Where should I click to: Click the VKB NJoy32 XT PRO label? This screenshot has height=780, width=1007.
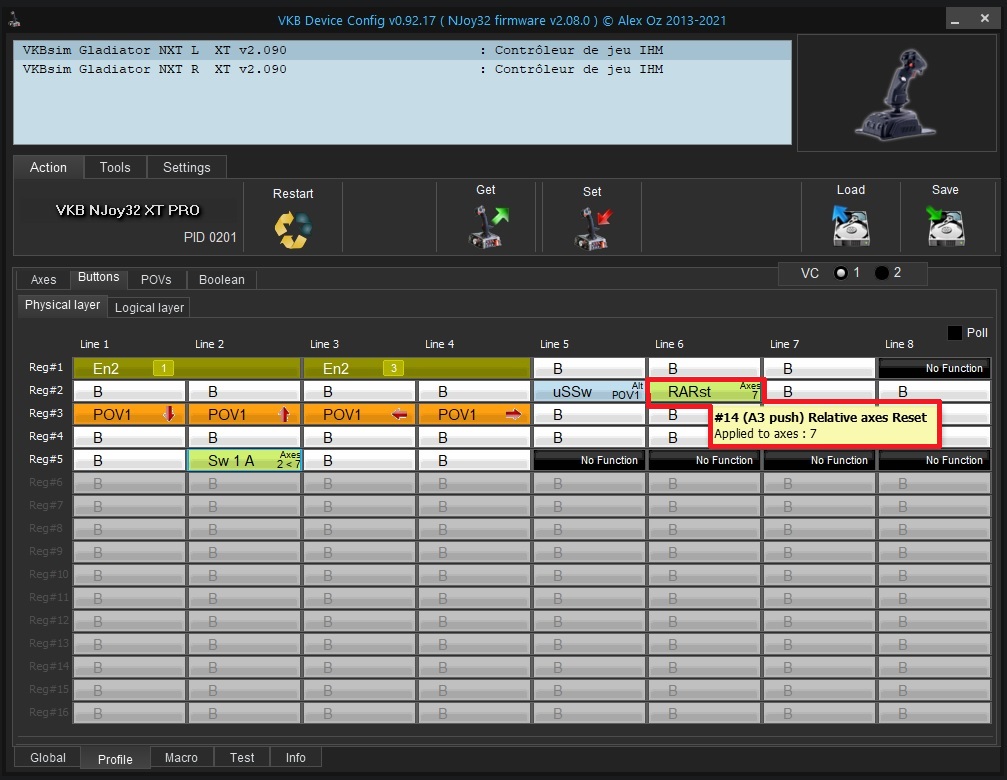click(127, 210)
